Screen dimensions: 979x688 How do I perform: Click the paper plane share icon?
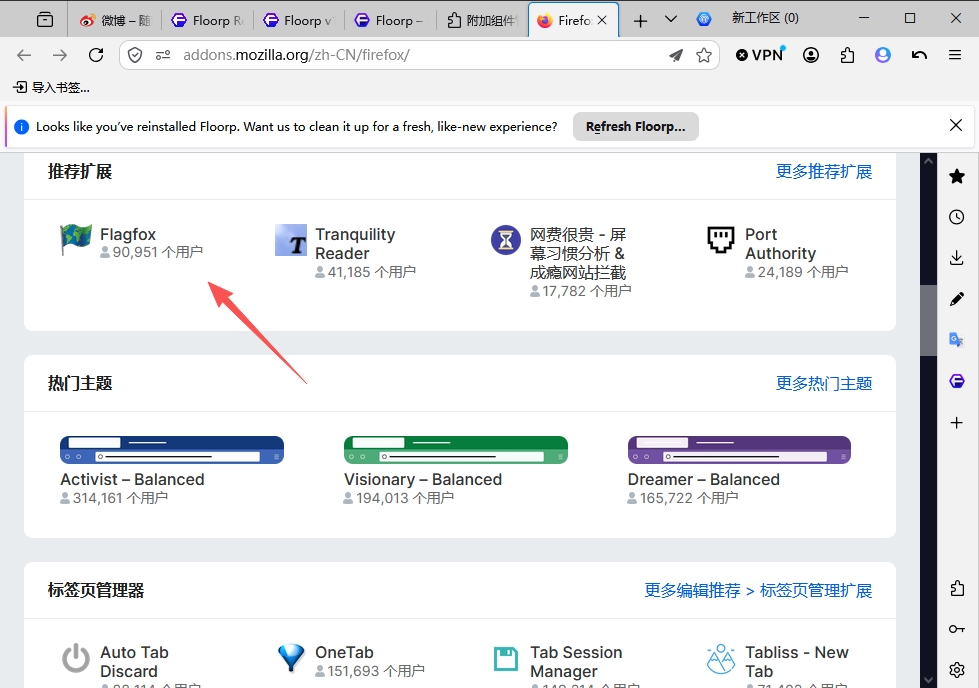click(x=676, y=55)
